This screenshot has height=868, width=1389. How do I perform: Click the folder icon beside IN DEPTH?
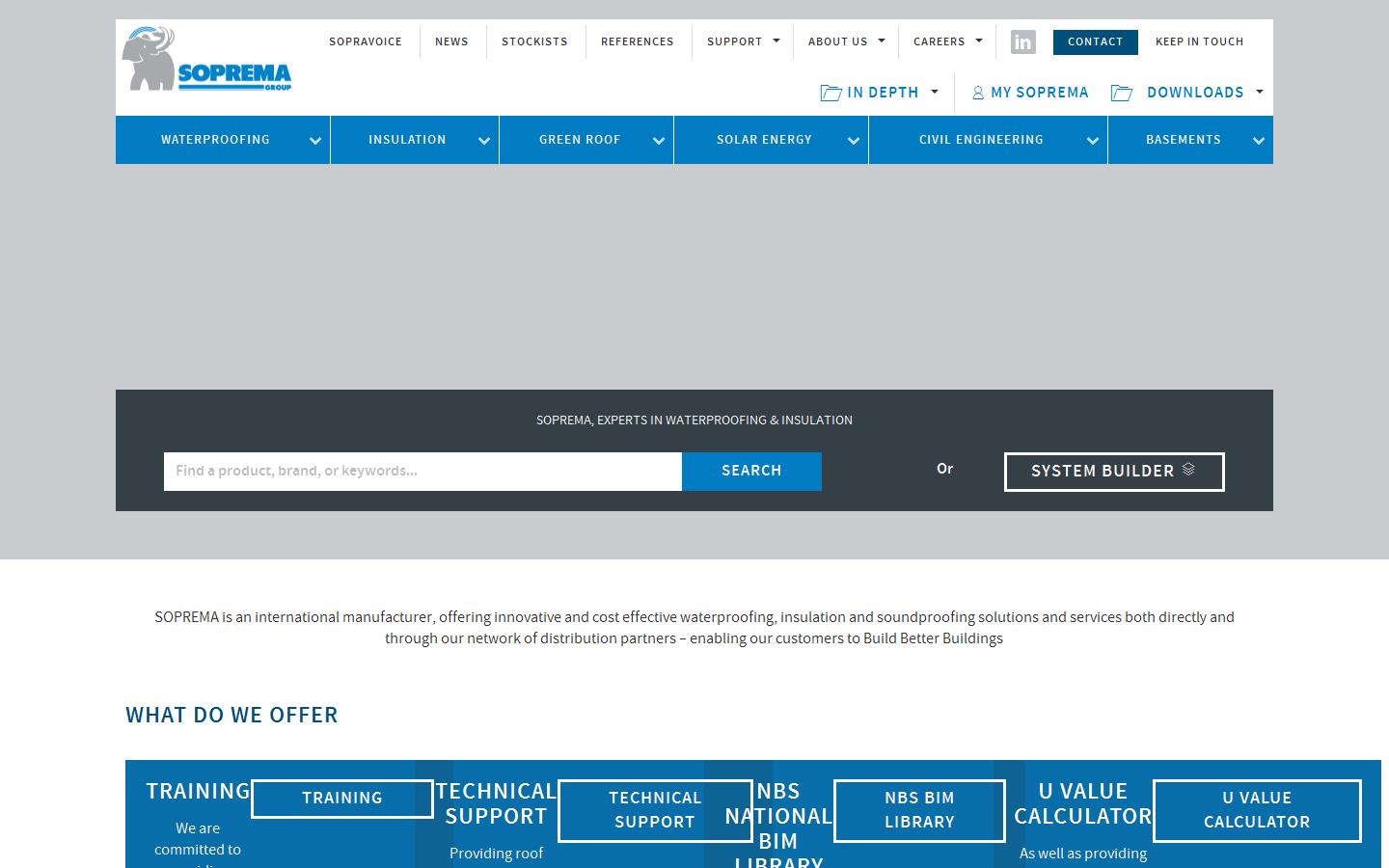click(831, 93)
